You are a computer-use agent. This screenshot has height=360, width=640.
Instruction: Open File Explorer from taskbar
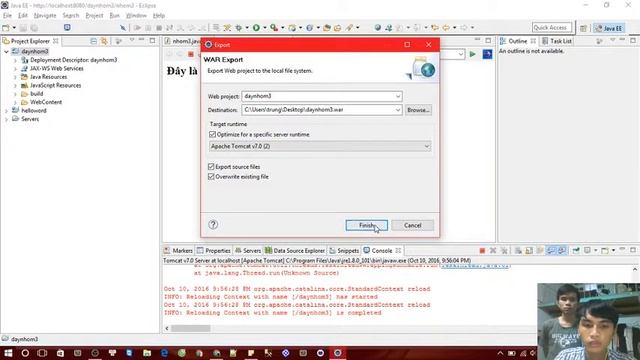147,353
